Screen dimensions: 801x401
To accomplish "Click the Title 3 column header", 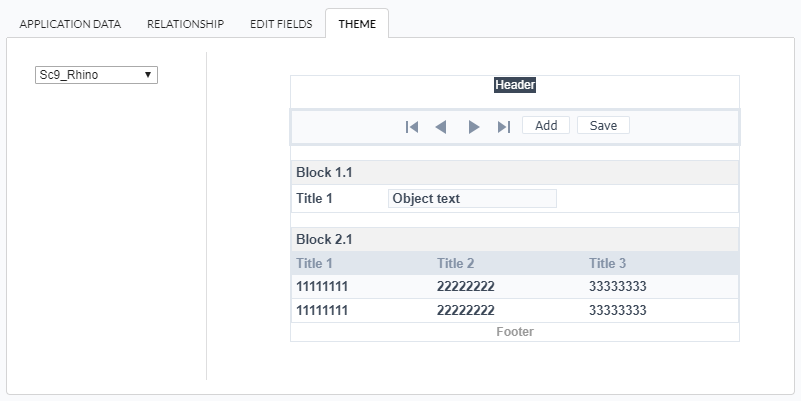I will [x=607, y=264].
